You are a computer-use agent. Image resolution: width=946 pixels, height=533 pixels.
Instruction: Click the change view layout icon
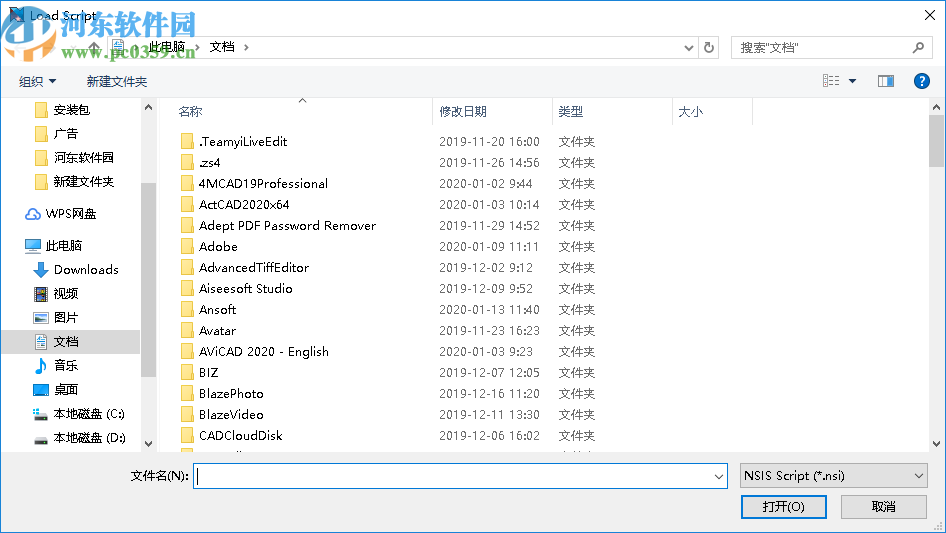pos(831,81)
